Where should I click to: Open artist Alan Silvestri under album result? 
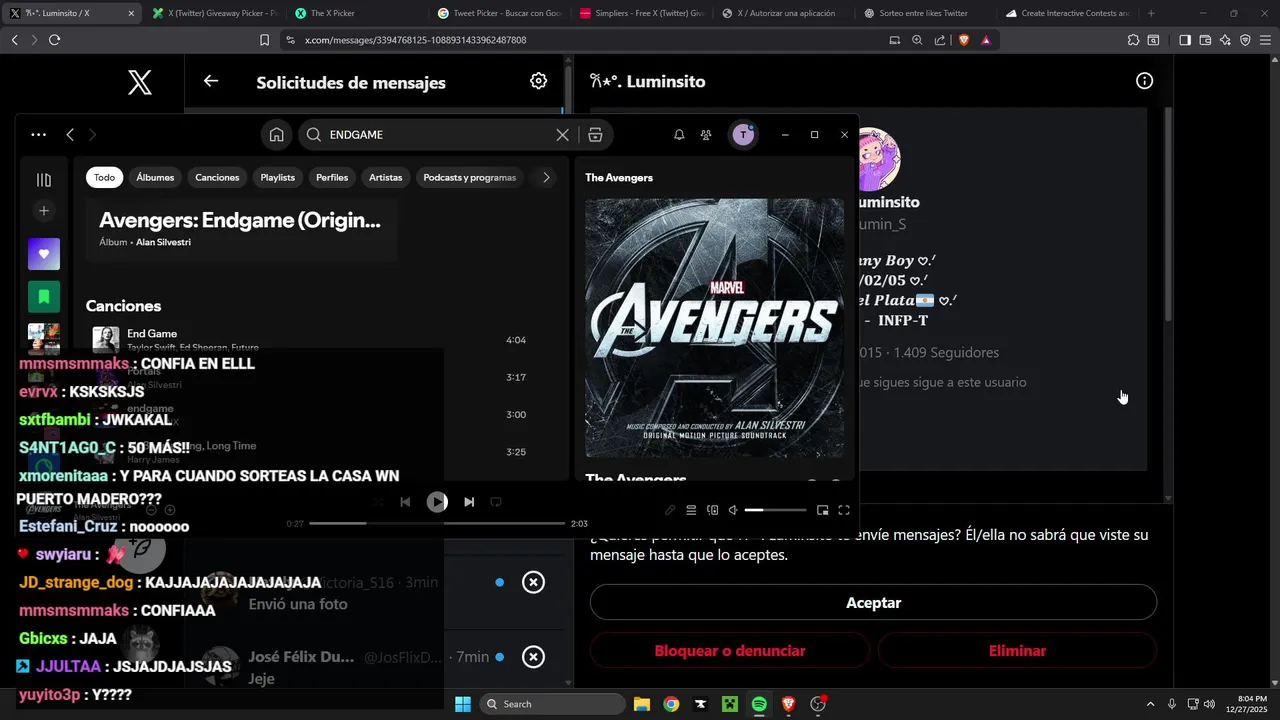click(x=163, y=243)
